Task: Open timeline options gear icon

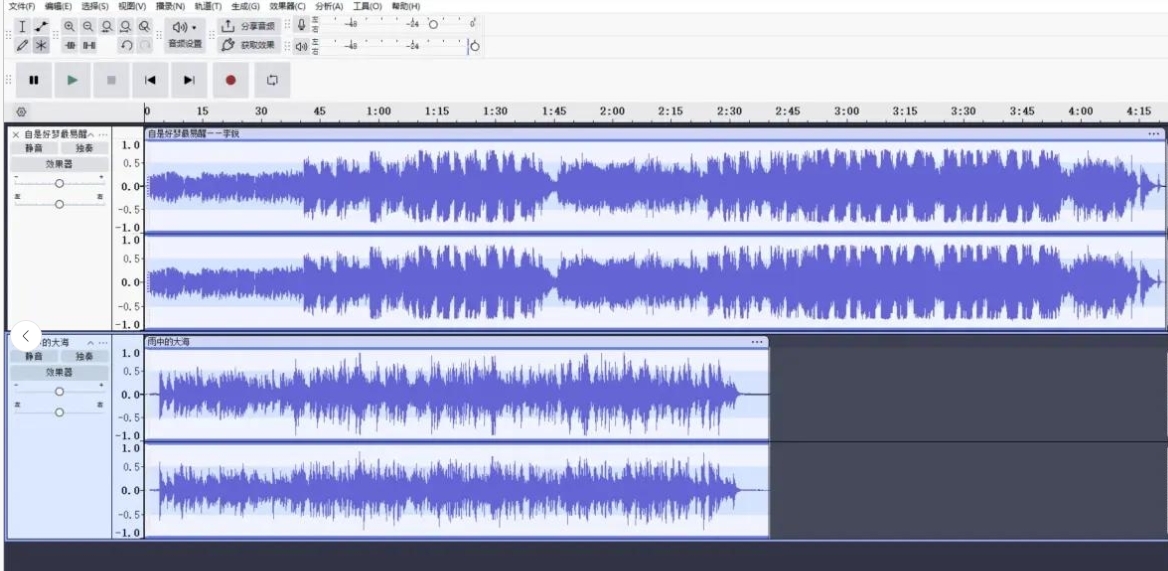Action: point(21,112)
